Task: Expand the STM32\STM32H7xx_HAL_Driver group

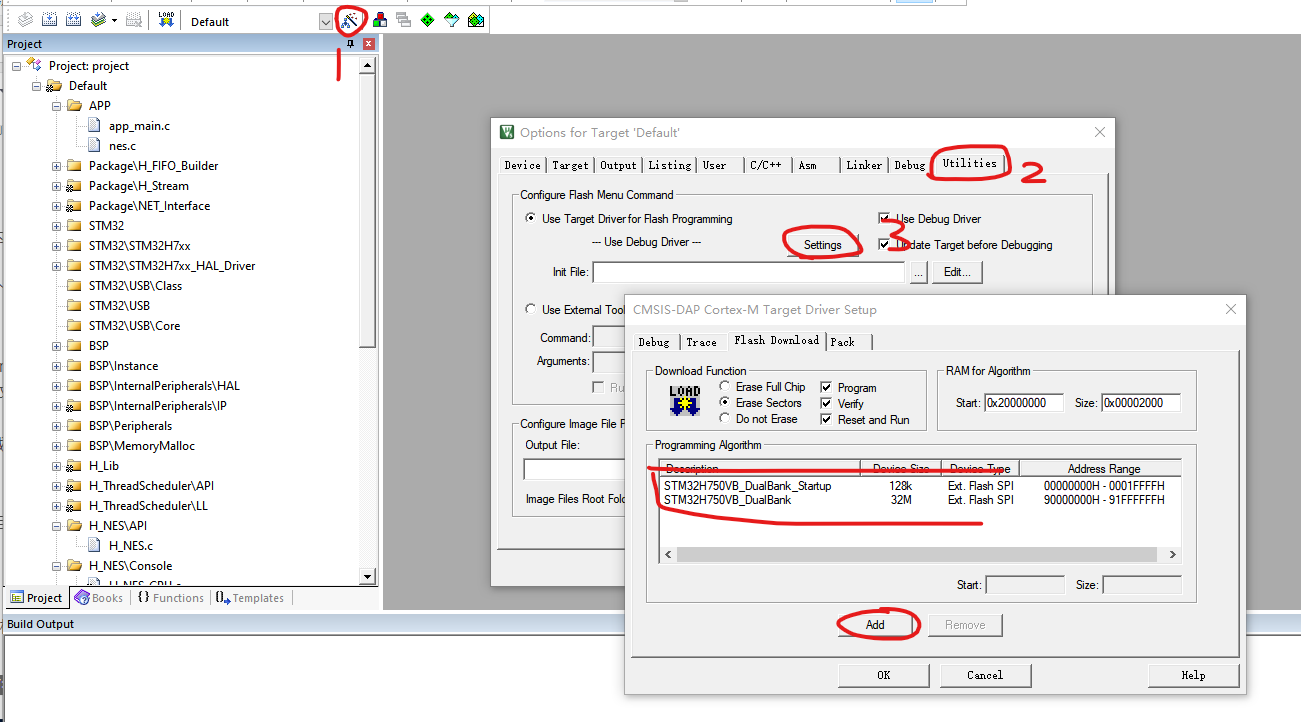Action: 57,266
